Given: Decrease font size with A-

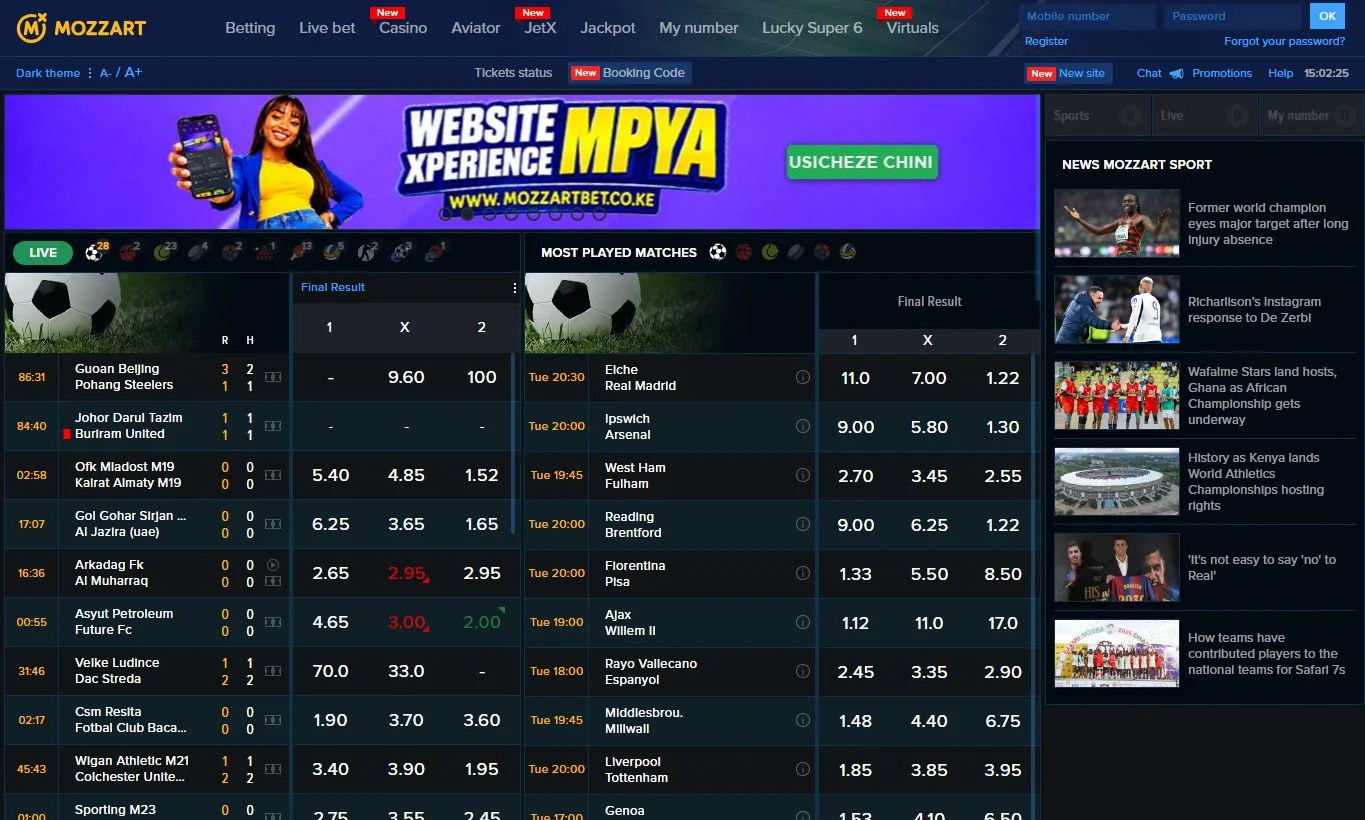Looking at the screenshot, I should pos(105,73).
